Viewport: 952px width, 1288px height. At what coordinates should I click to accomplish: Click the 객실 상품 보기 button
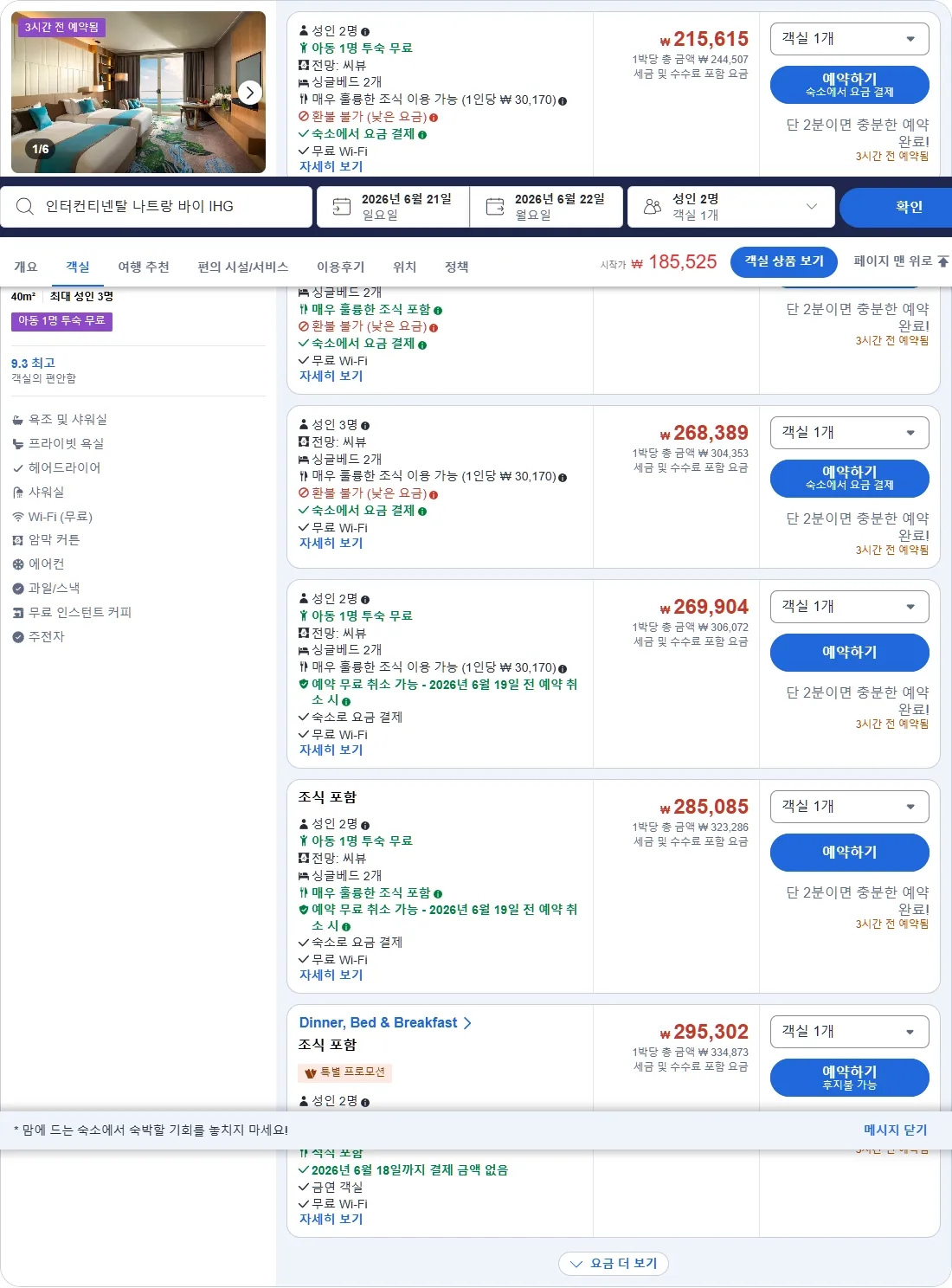[x=784, y=261]
